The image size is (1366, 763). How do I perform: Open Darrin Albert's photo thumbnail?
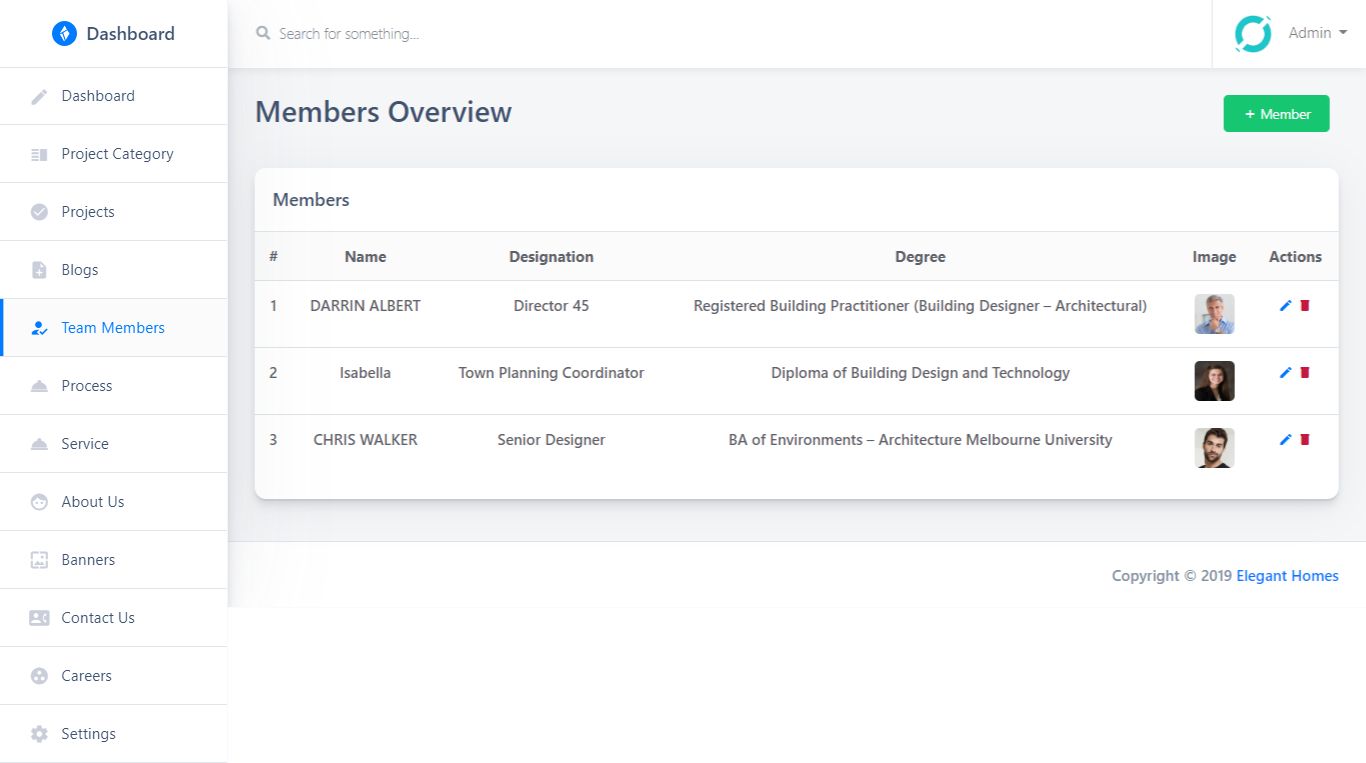coord(1214,314)
